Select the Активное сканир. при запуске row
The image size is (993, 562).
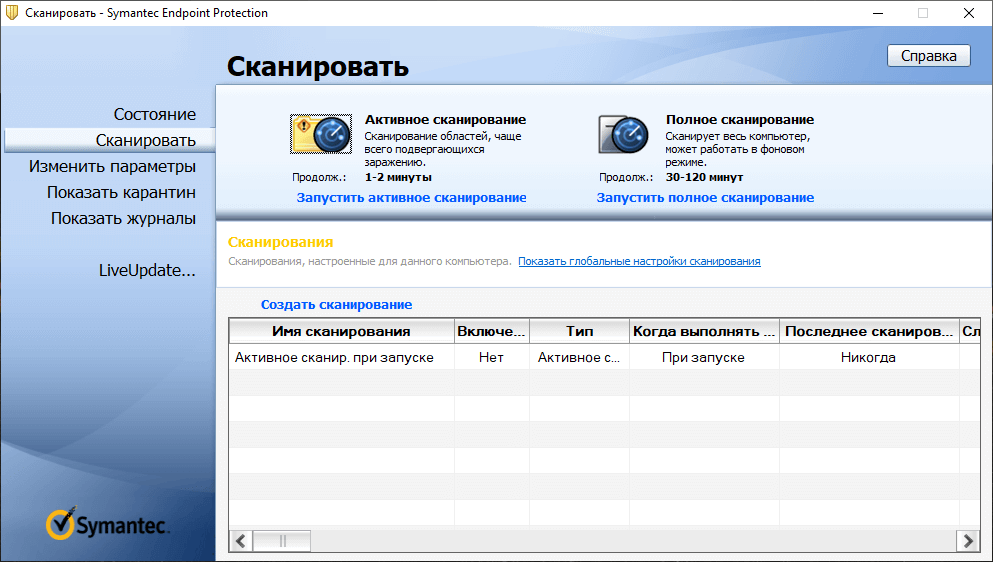tap(604, 357)
